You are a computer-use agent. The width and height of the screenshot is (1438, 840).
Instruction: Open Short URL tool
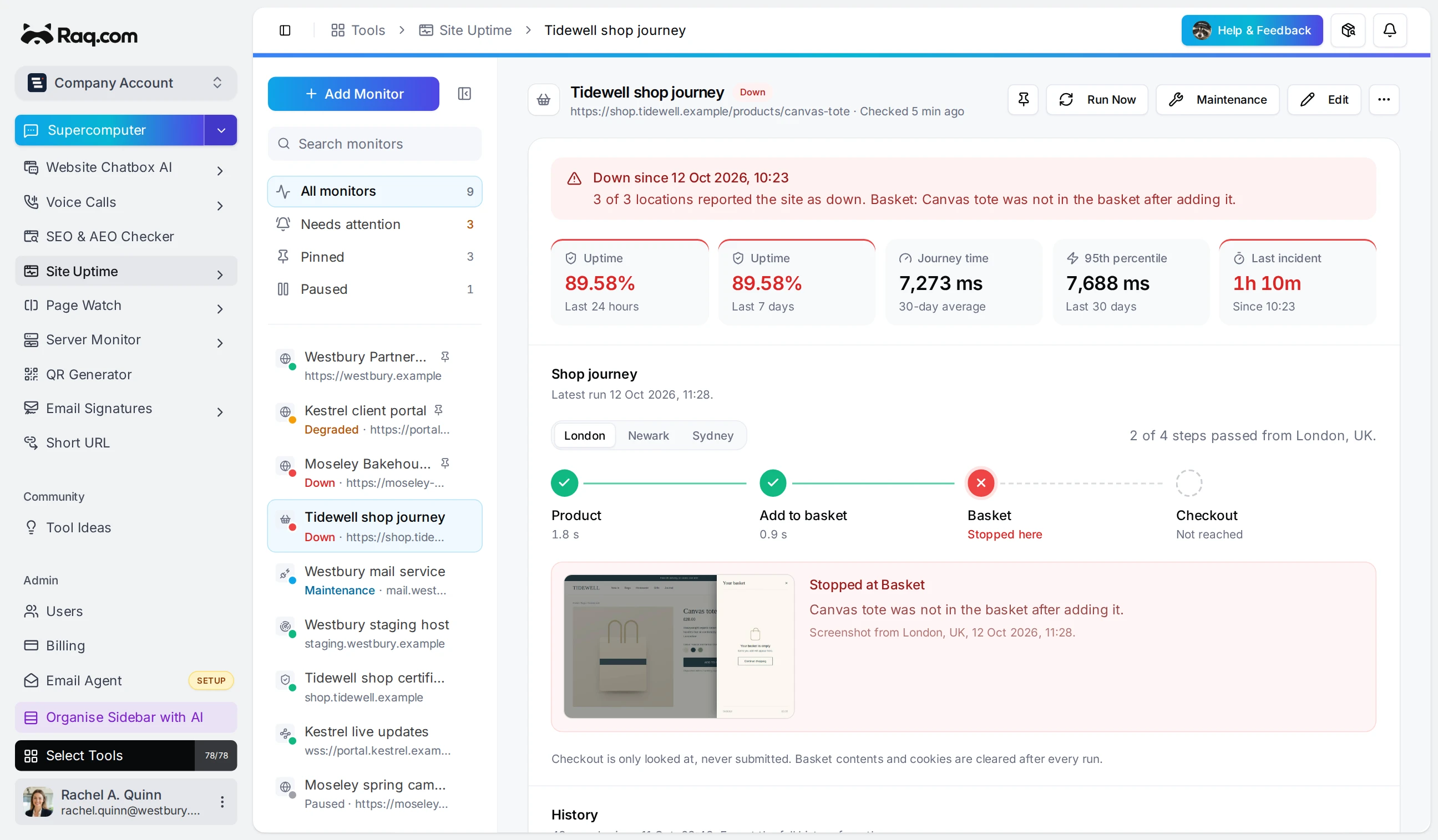pyautogui.click(x=125, y=442)
